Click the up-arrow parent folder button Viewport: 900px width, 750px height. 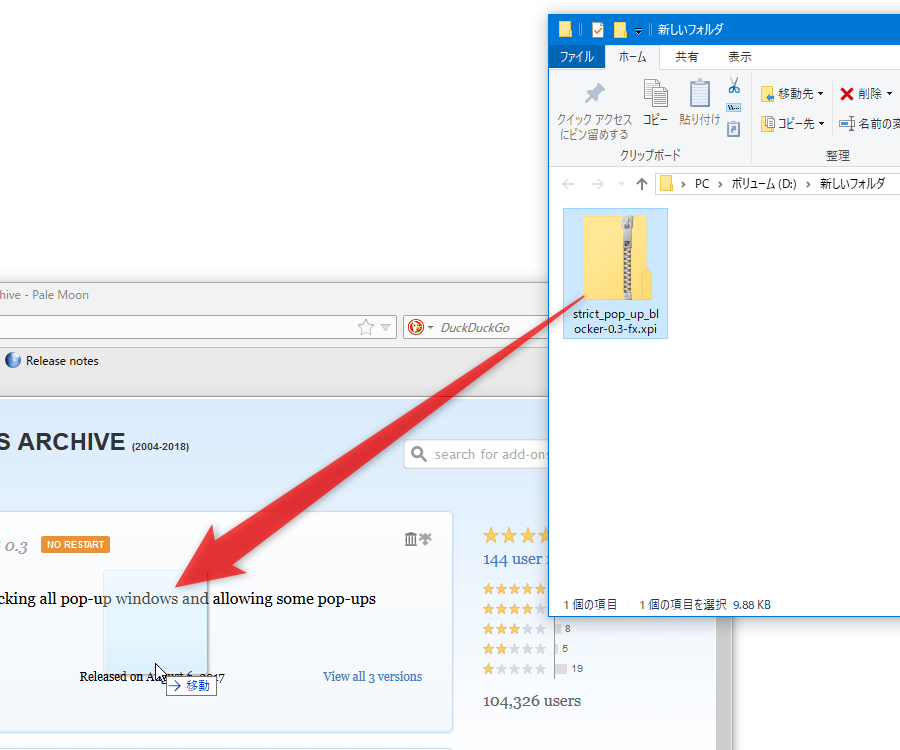point(642,184)
